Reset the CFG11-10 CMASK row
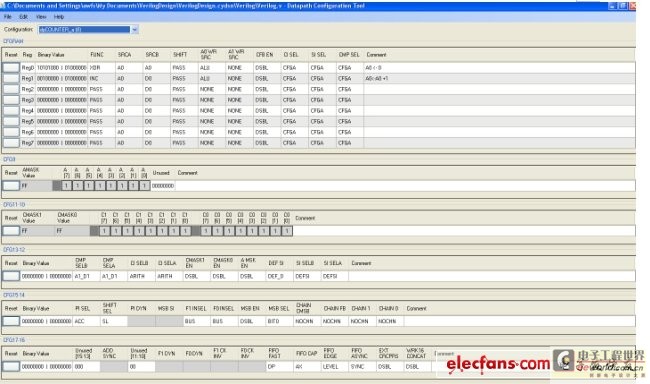This screenshot has height=384, width=650. [x=11, y=231]
